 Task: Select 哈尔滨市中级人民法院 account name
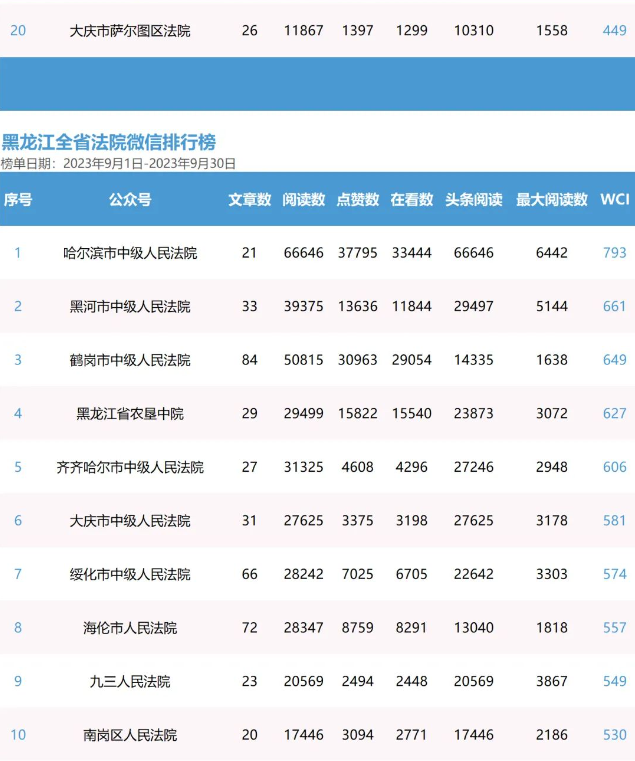tap(130, 253)
